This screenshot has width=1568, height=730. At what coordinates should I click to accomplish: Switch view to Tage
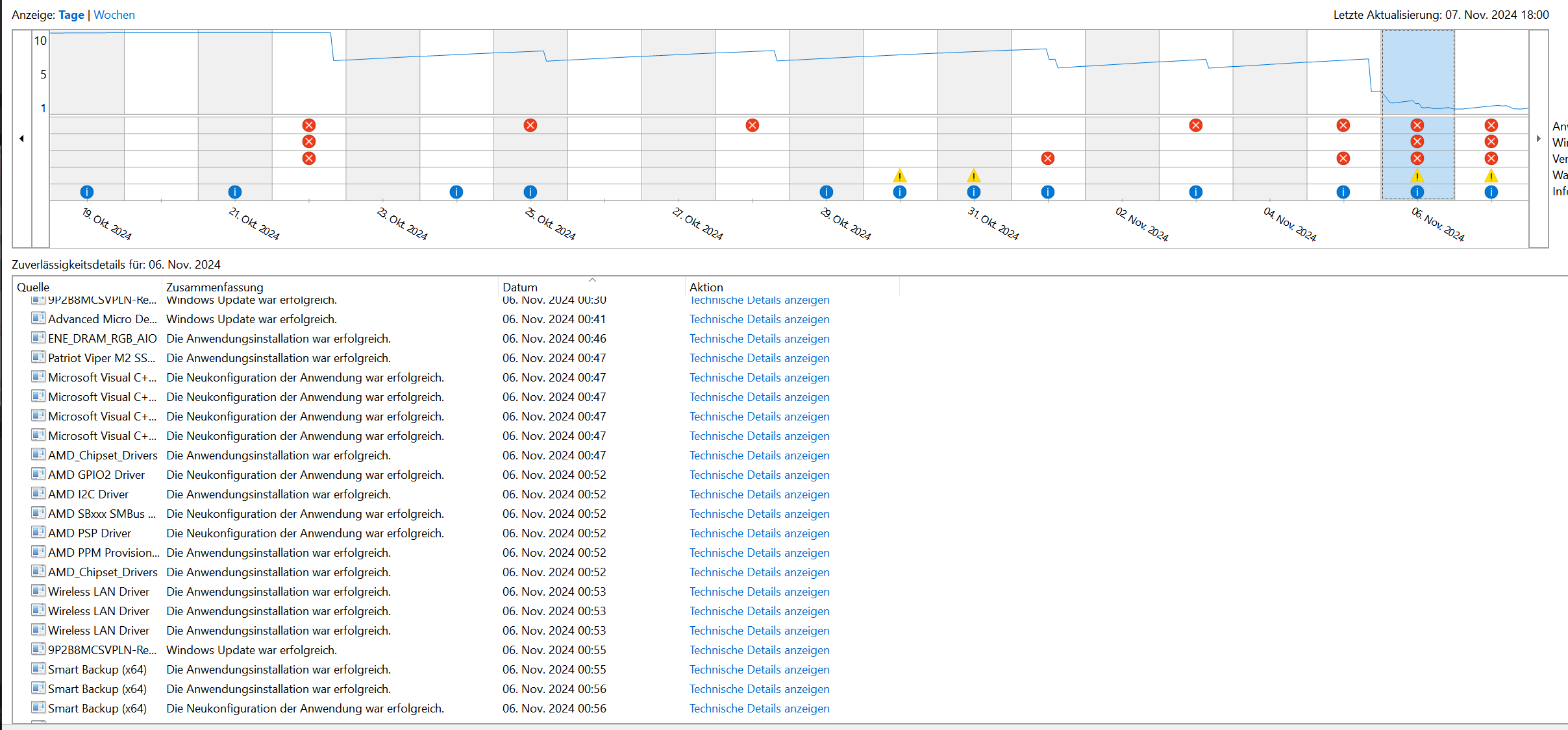click(x=71, y=15)
